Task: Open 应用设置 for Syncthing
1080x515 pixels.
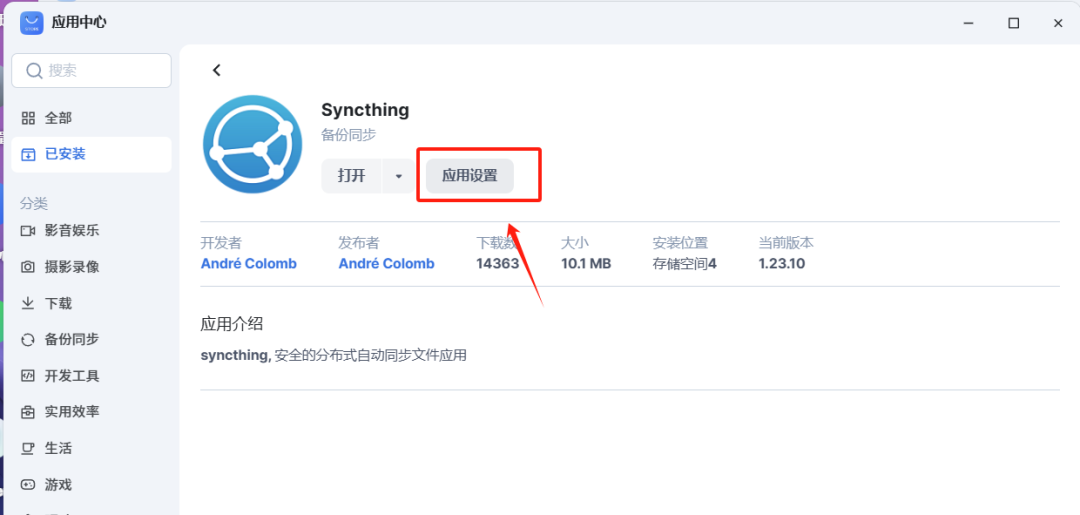Action: pos(470,176)
